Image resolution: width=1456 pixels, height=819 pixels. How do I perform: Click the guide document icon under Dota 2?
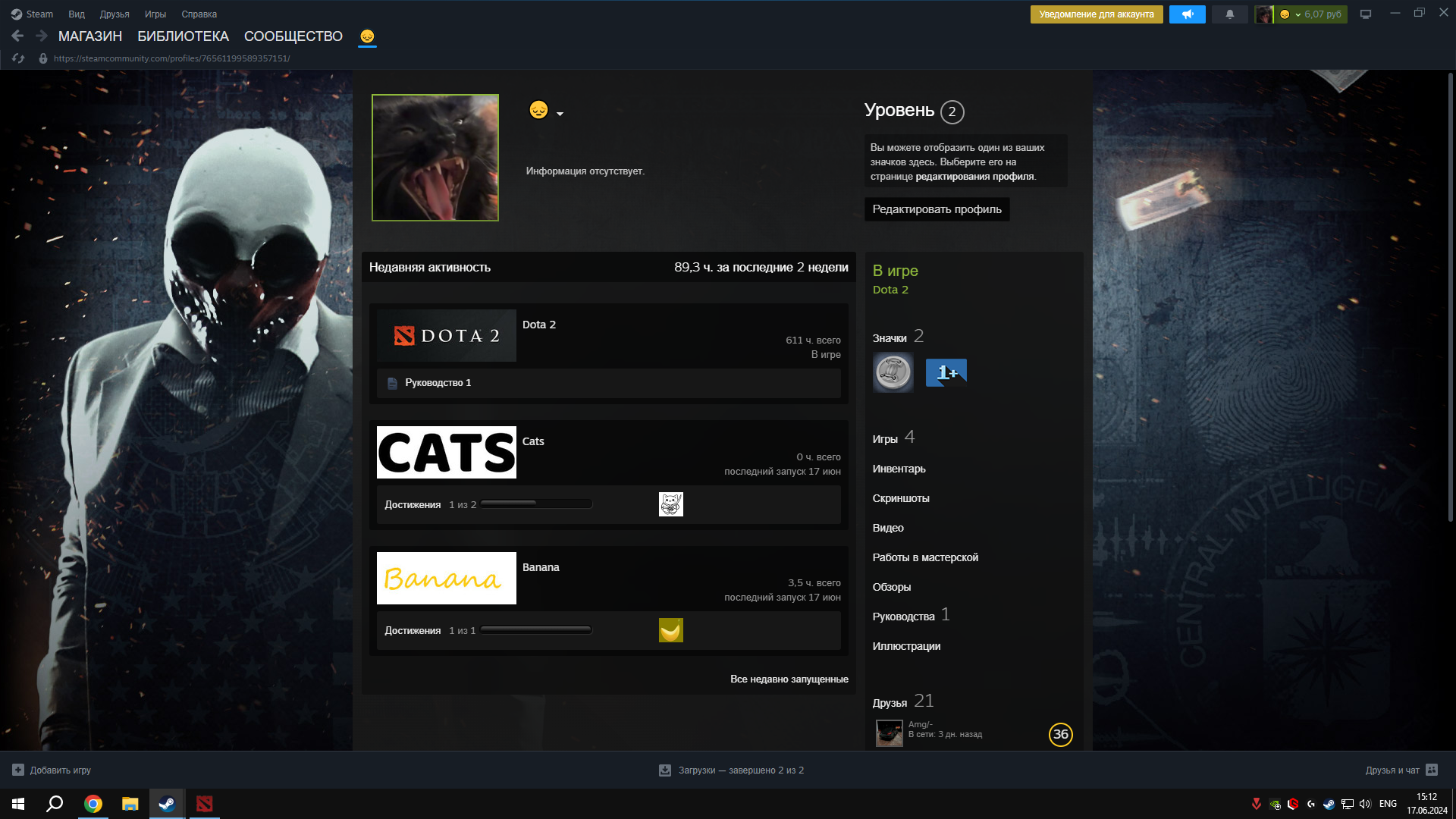(393, 383)
